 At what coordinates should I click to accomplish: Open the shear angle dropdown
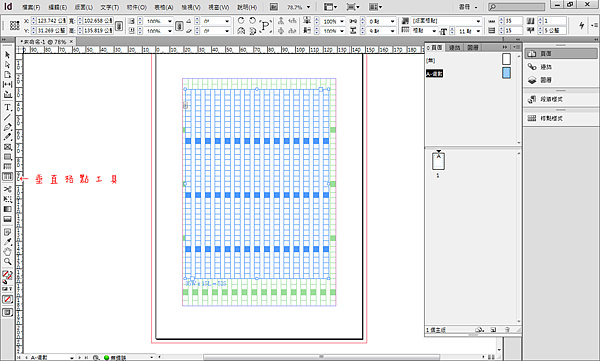coord(227,31)
